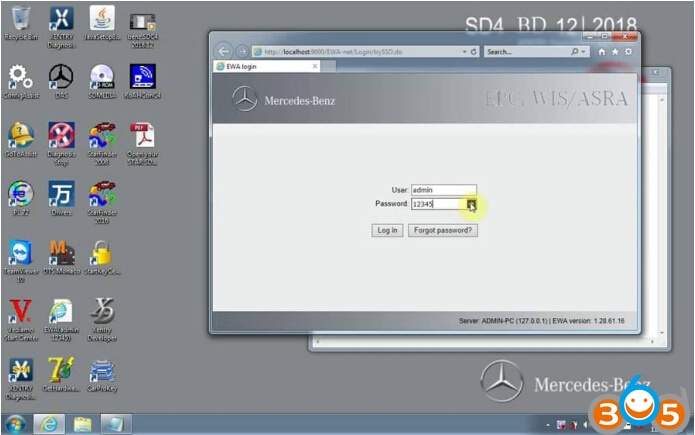Screen dimensions: 695x435
Task: Click the browser Back arrow button
Action: click(224, 51)
